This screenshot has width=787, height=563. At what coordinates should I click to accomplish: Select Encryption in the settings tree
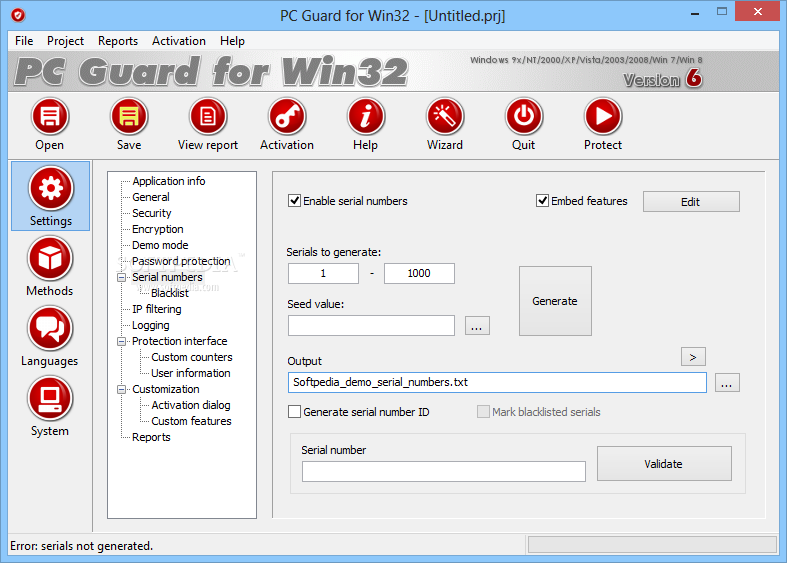158,229
